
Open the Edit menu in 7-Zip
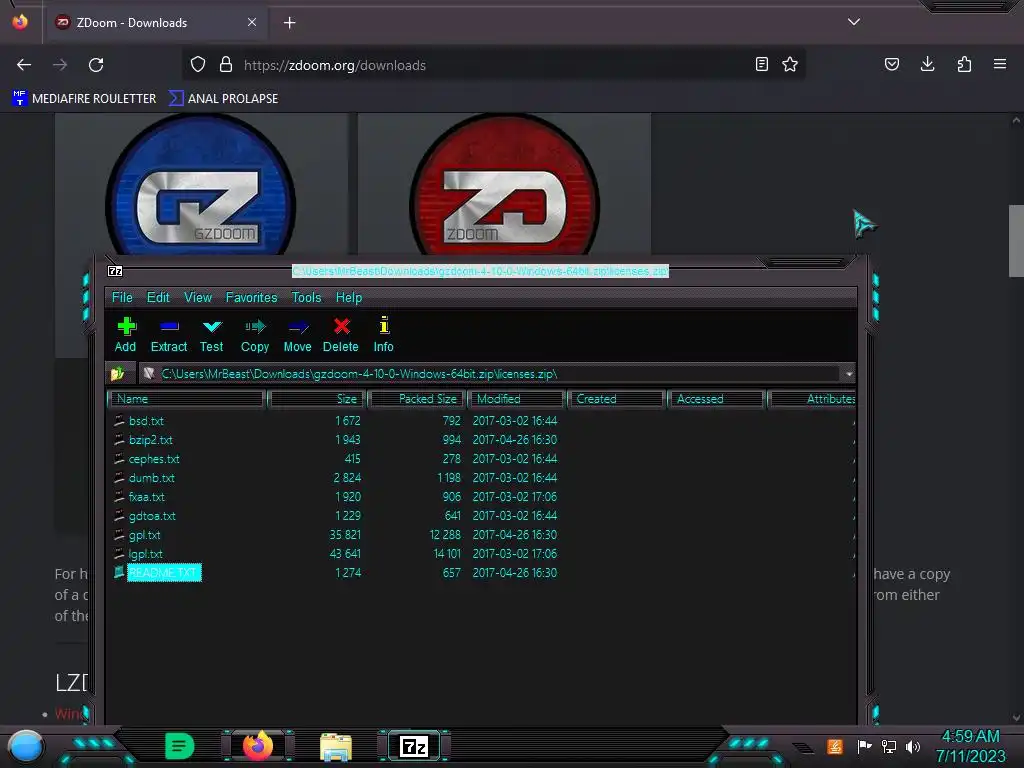point(158,297)
